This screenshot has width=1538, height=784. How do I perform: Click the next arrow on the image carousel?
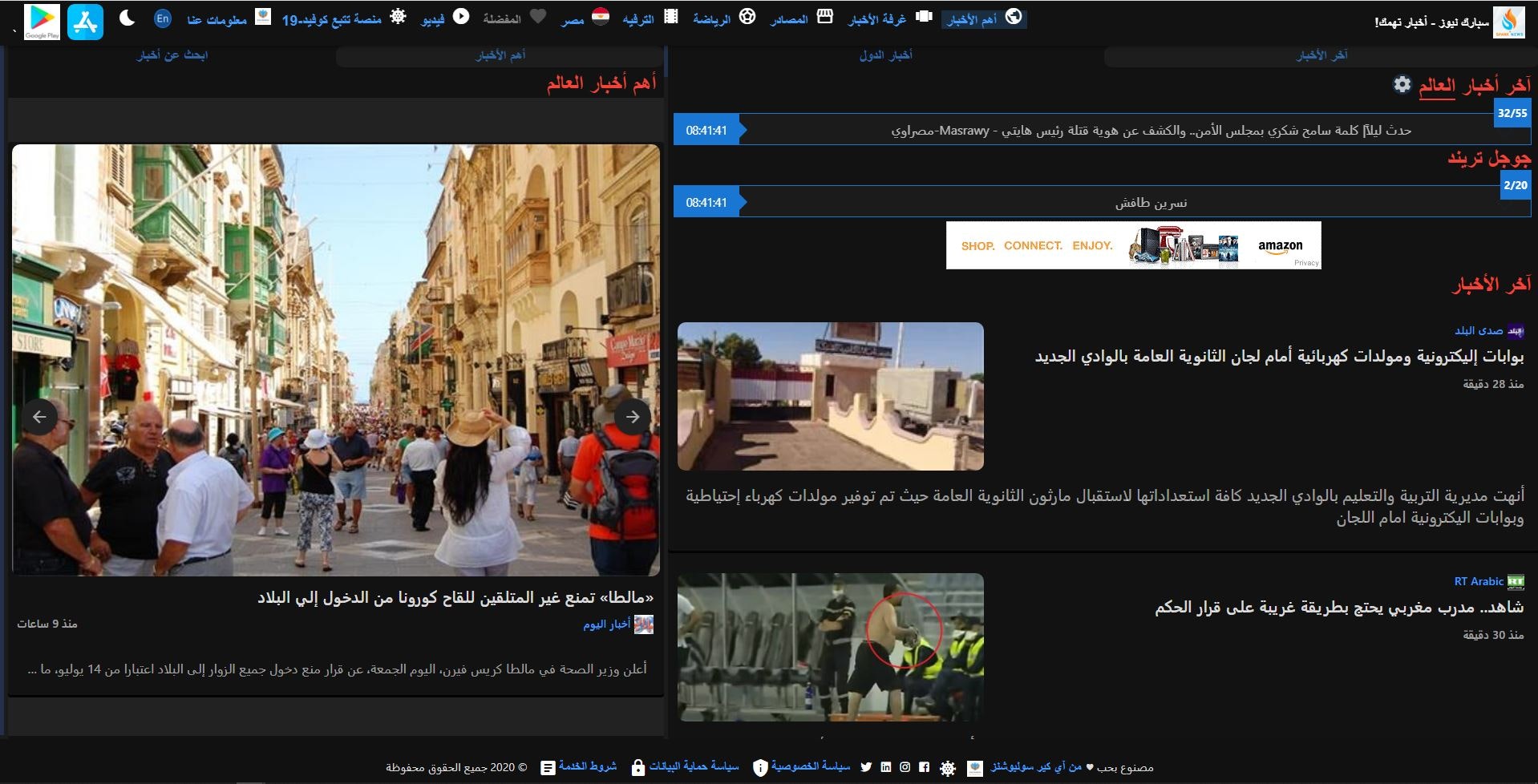click(x=634, y=416)
